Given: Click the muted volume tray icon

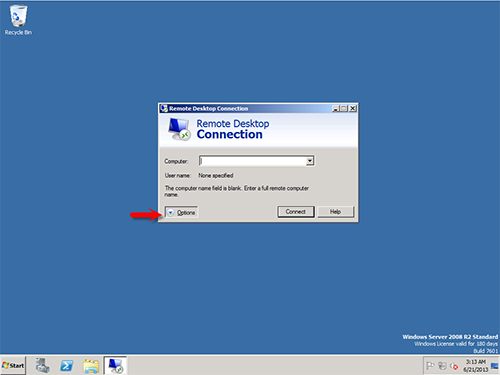Looking at the screenshot, I should 454,366.
